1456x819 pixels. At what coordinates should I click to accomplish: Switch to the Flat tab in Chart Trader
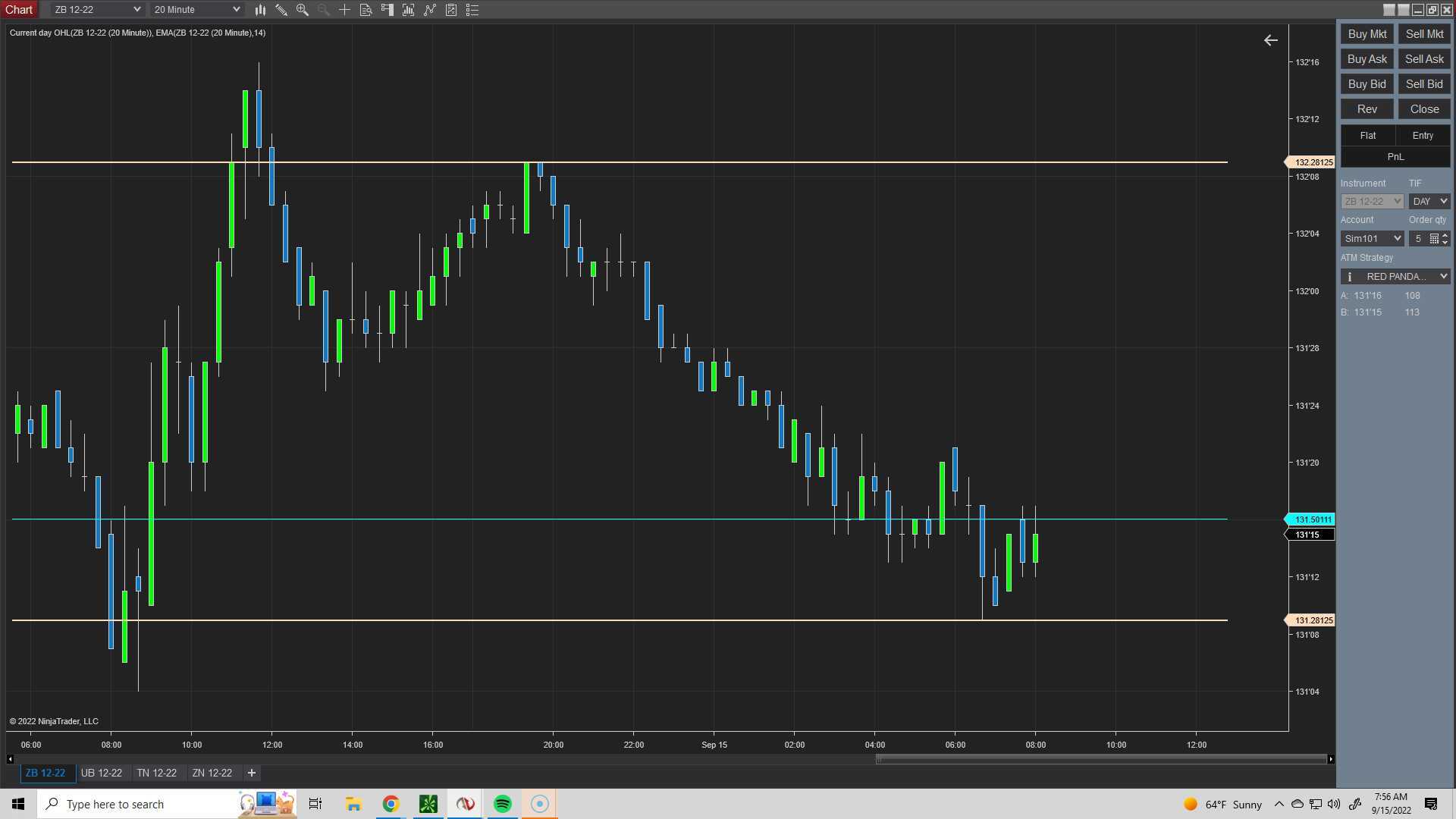[1367, 135]
